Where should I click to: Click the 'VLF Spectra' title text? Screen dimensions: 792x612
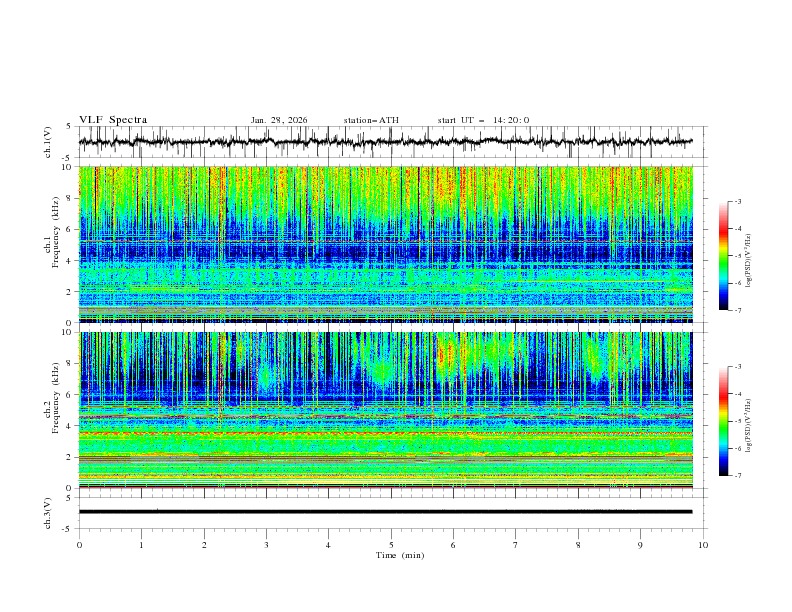click(113, 120)
